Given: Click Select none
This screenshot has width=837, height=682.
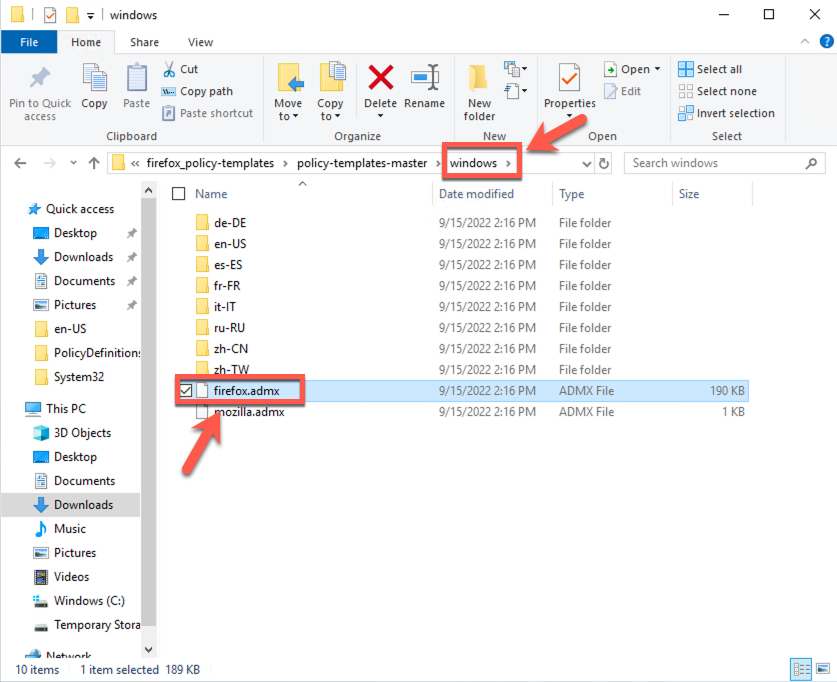Looking at the screenshot, I should click(x=717, y=91).
